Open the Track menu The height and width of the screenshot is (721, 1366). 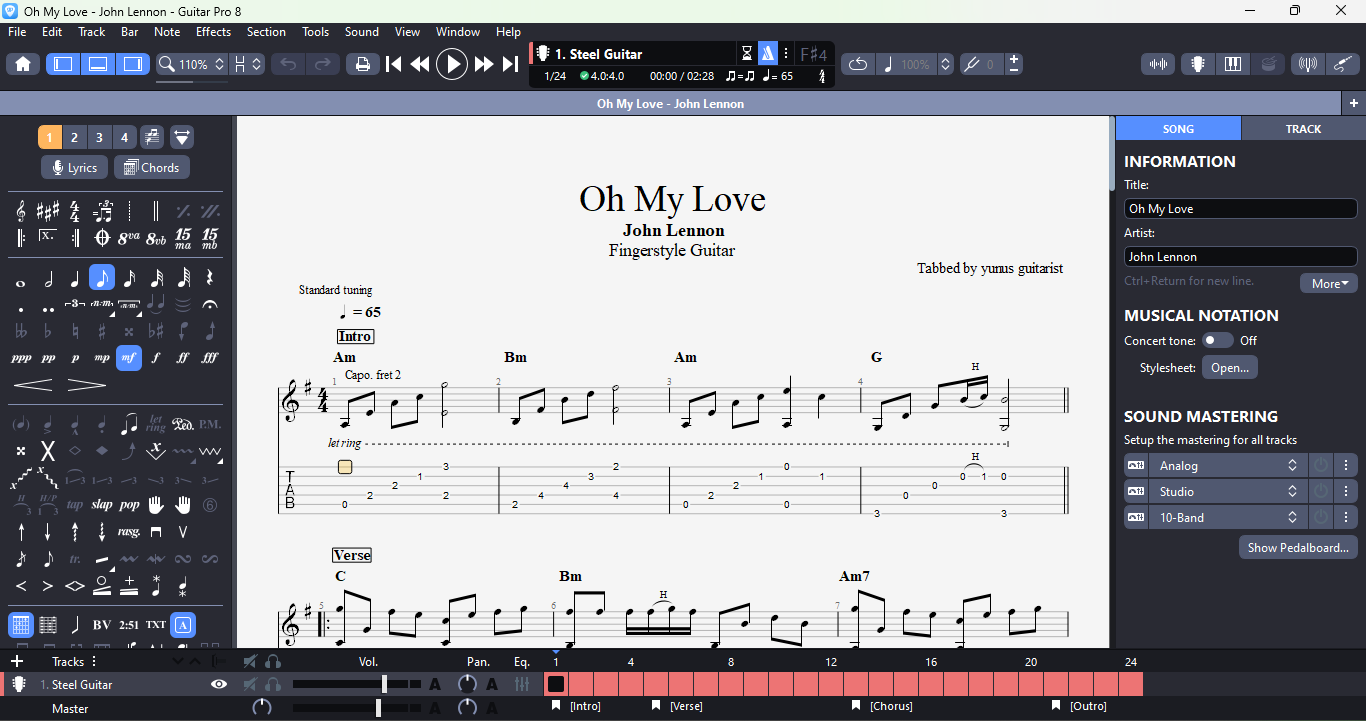(x=92, y=32)
